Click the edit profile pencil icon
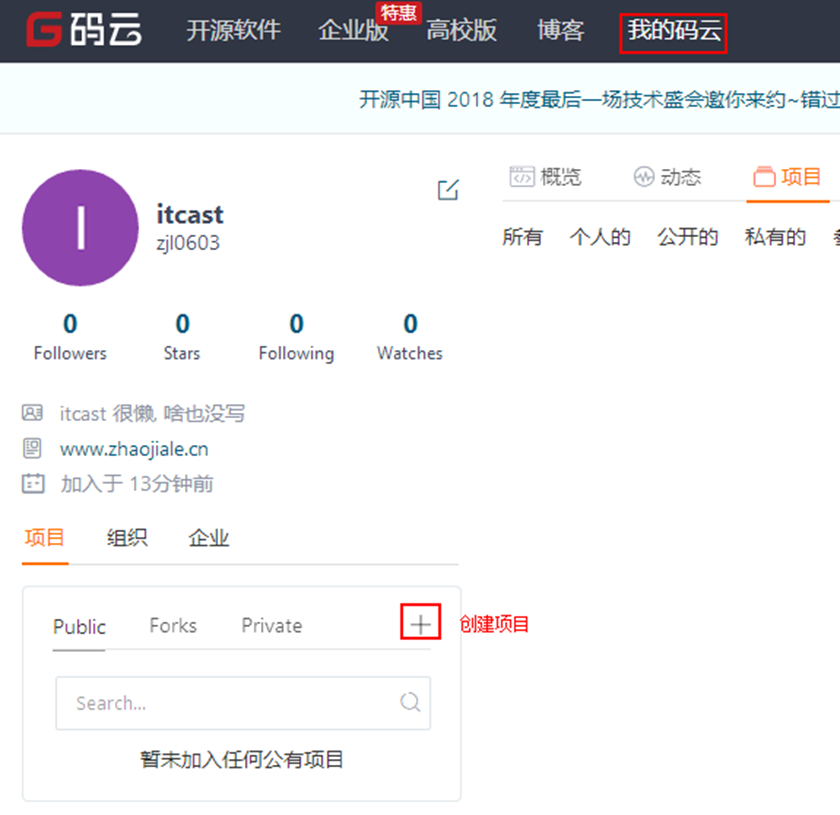 tap(448, 190)
